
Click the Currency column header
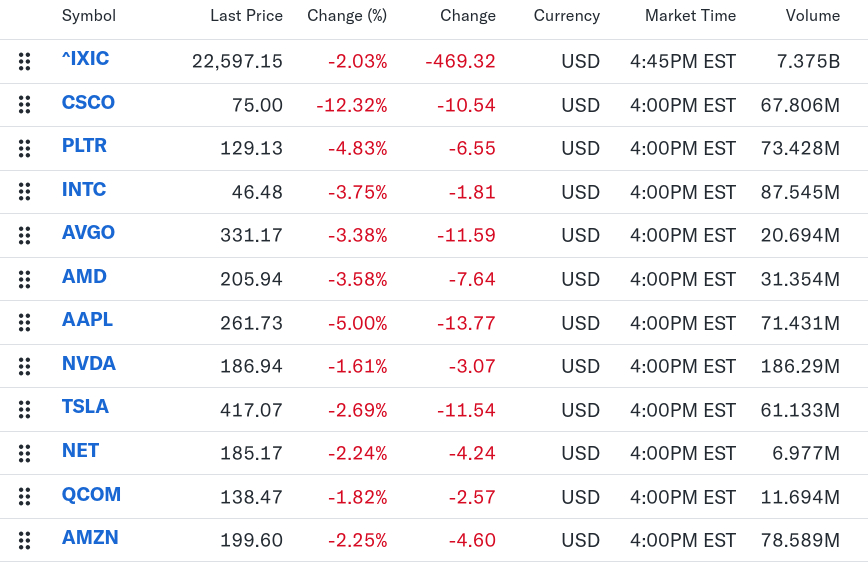click(566, 16)
